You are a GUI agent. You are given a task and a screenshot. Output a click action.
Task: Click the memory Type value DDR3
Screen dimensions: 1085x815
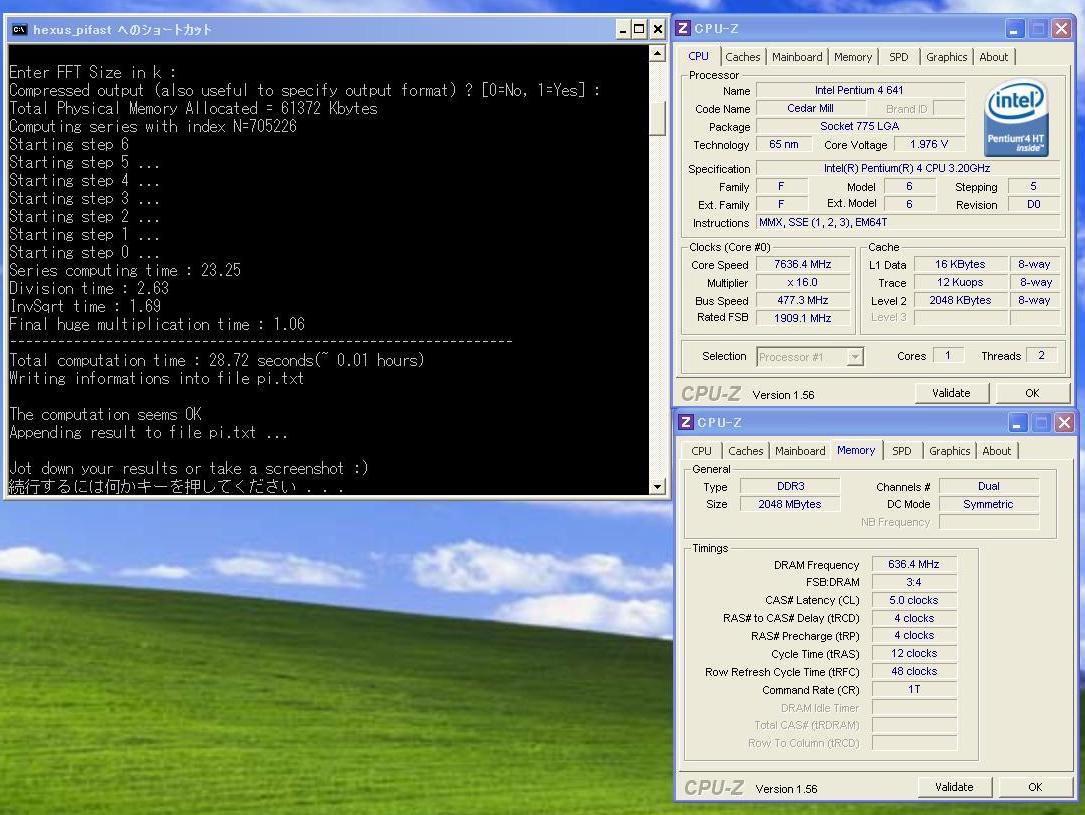(790, 486)
